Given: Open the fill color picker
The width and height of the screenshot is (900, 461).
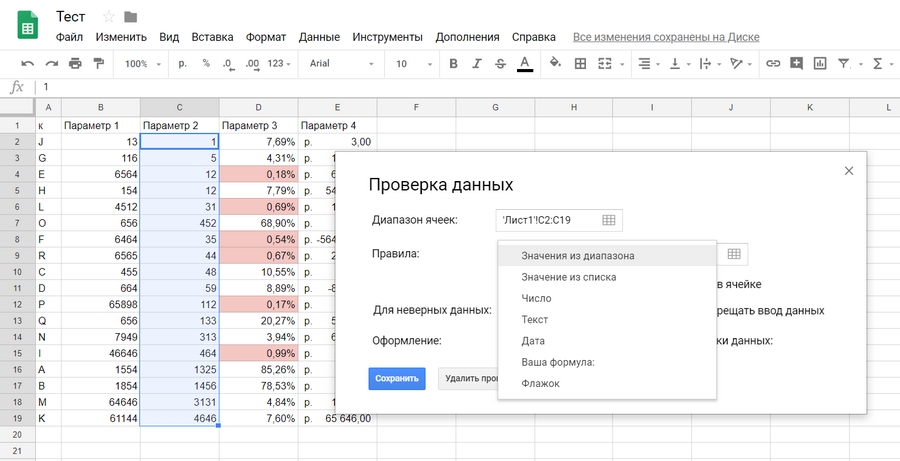Looking at the screenshot, I should [555, 64].
